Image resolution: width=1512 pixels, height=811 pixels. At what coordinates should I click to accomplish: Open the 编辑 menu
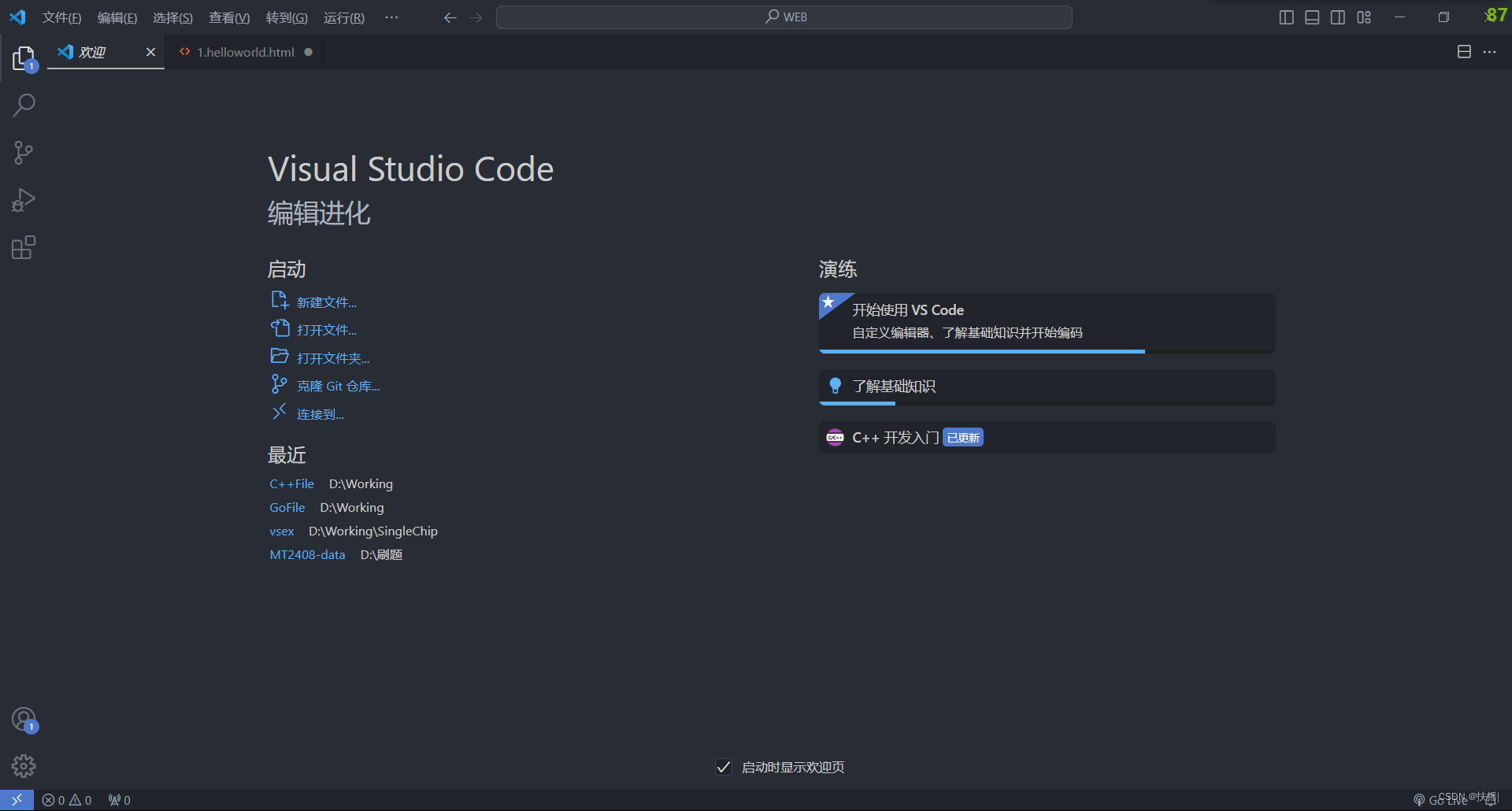117,17
